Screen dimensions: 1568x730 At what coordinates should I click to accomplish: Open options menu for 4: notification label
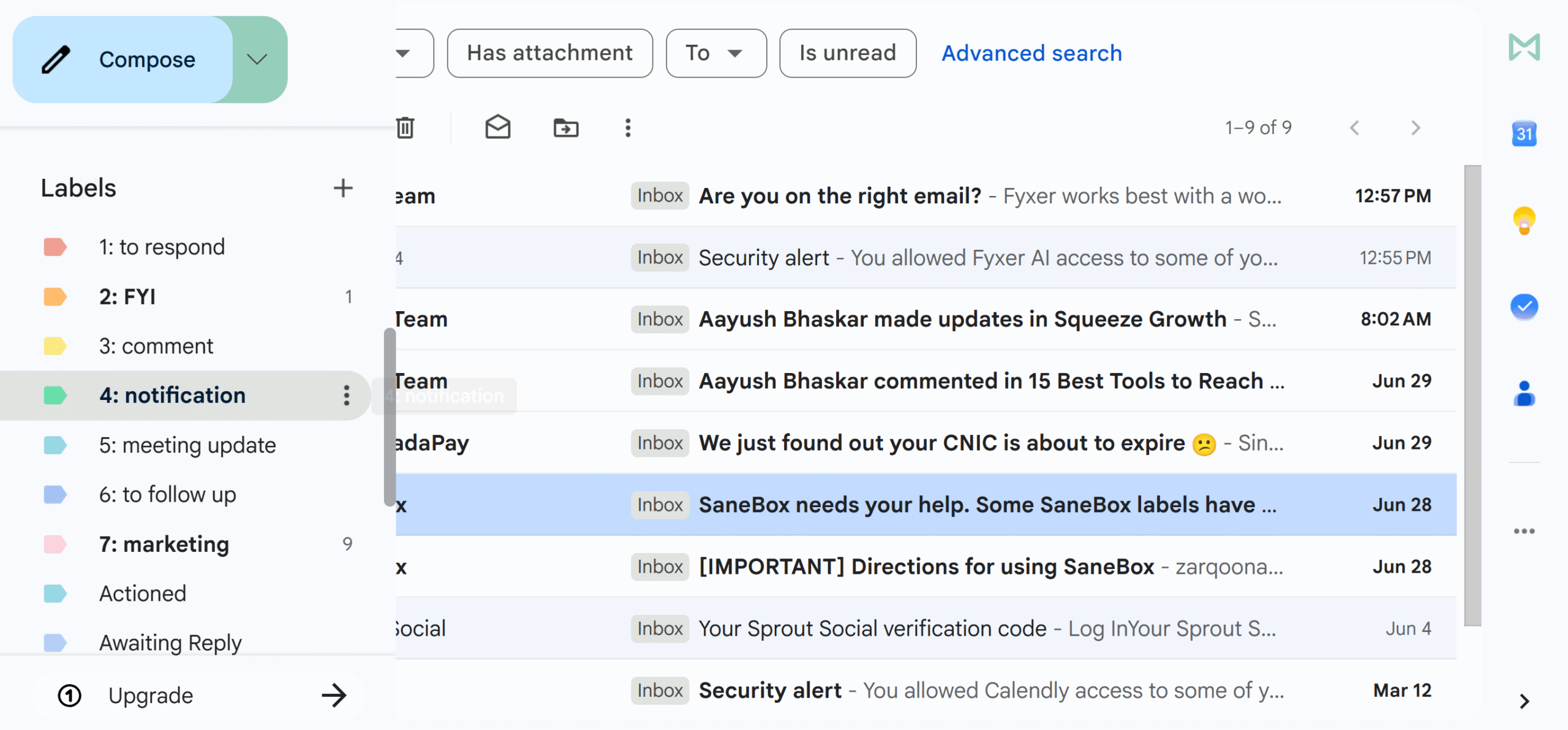347,396
